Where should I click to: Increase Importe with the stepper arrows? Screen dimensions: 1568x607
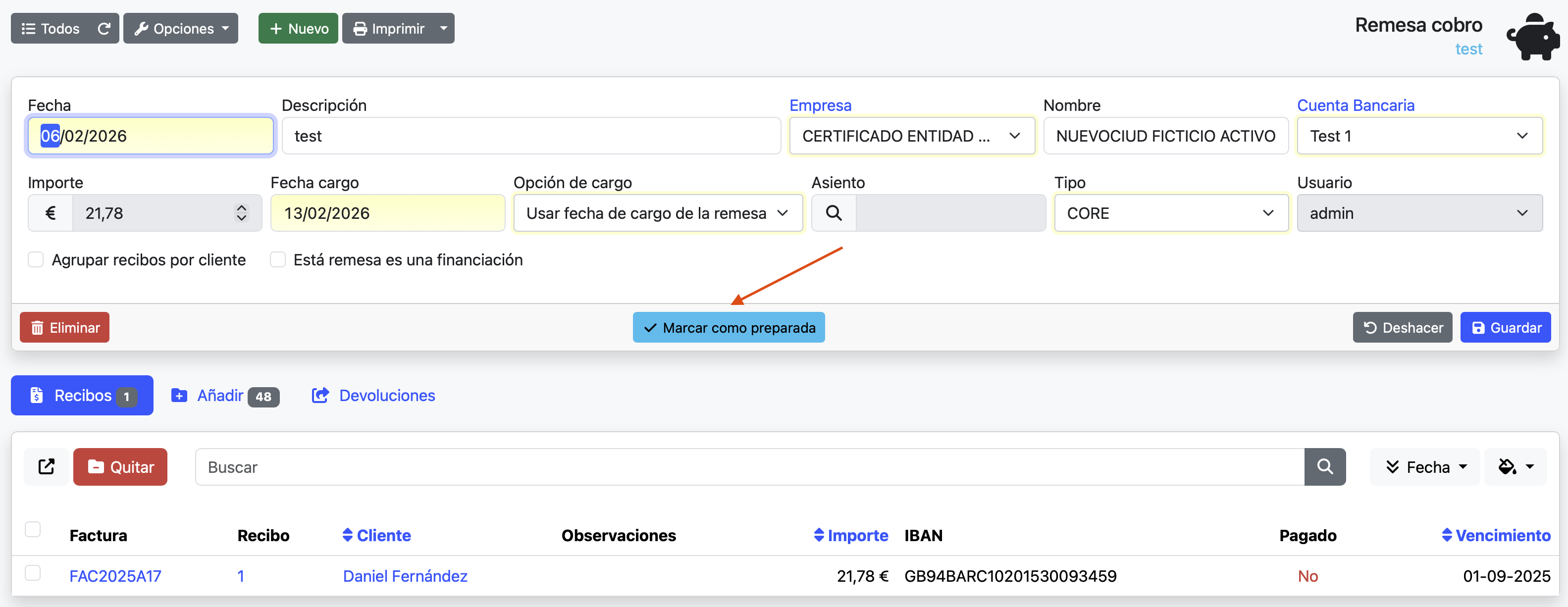click(x=241, y=207)
